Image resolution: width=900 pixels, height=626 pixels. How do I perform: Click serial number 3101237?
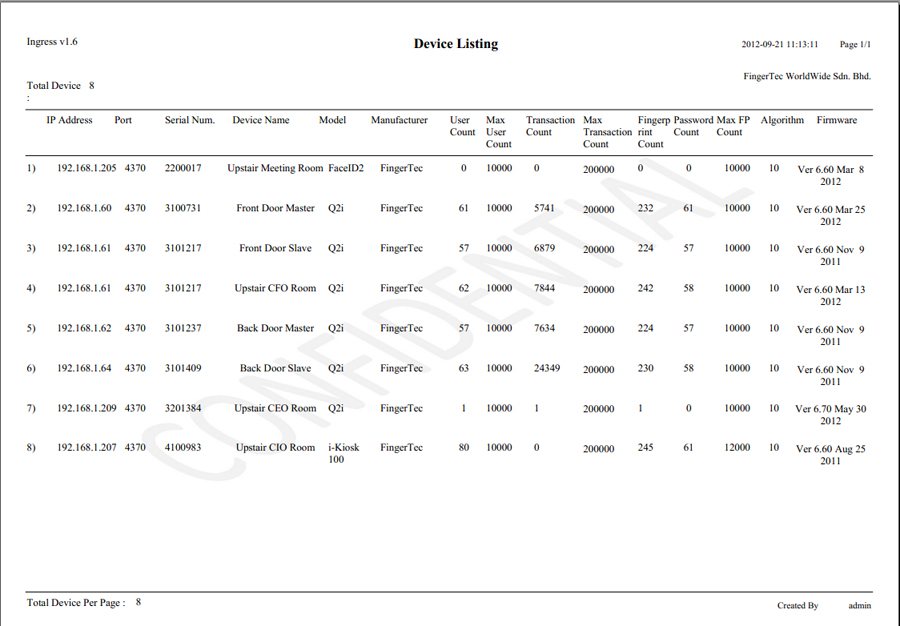click(x=183, y=328)
